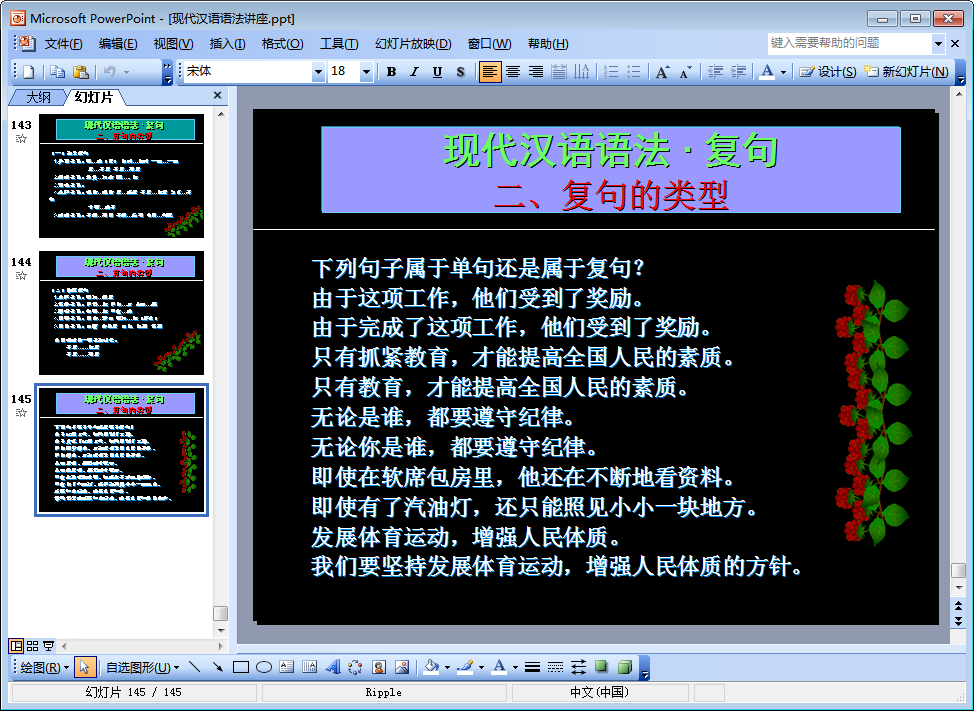Click the Slide Show view icon
Screen dimensions: 974x711
(x=48, y=646)
